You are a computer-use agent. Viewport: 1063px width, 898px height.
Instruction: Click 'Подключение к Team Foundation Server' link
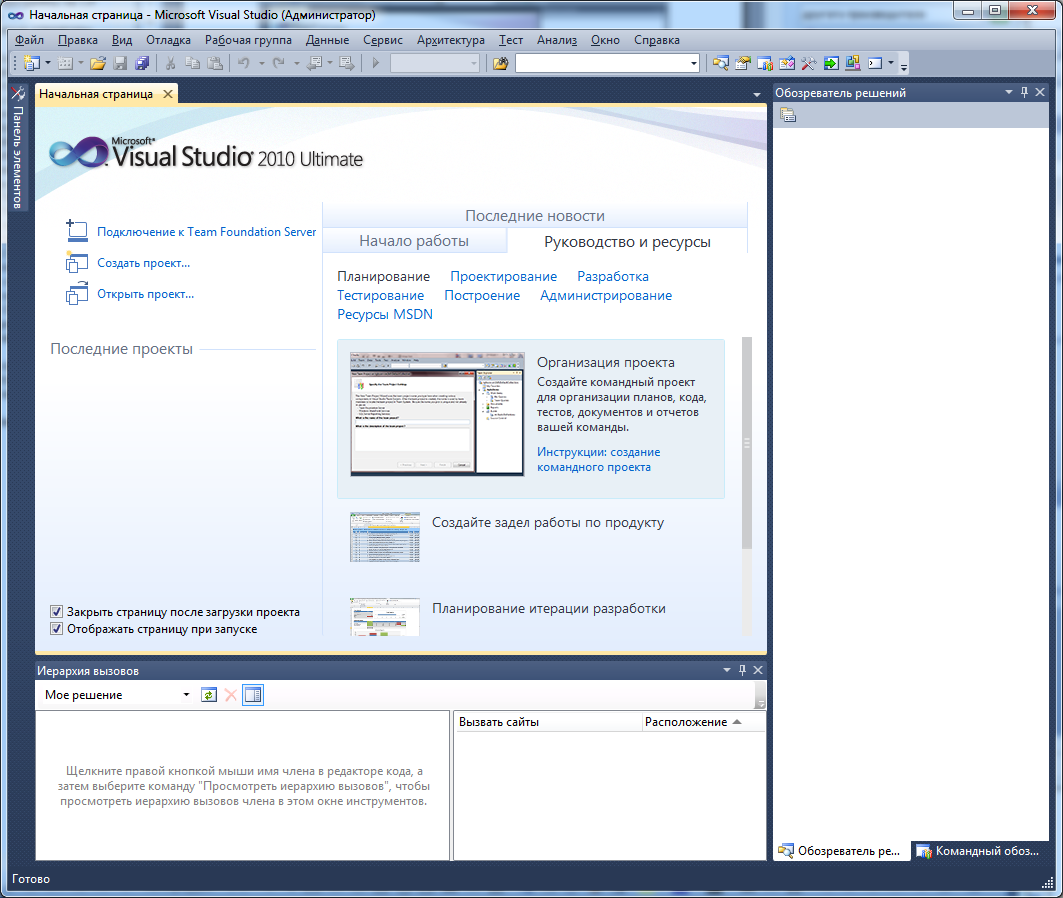point(206,232)
